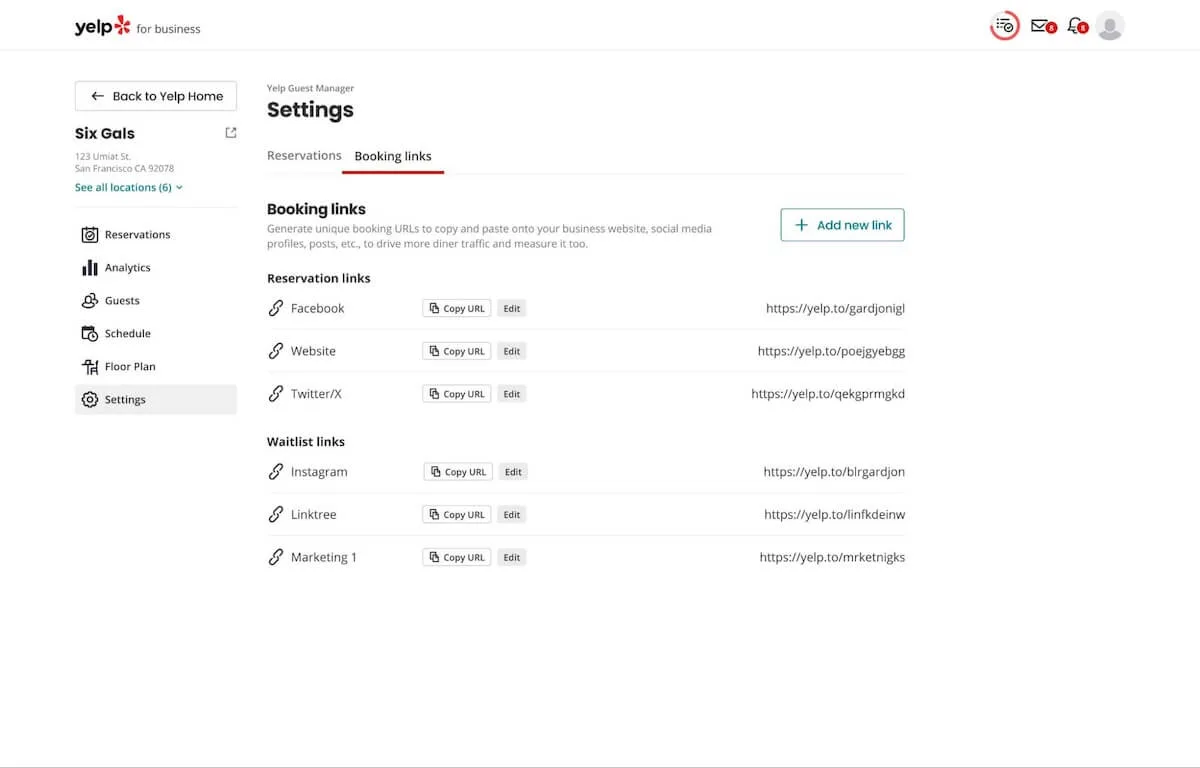Open Schedule in the sidebar menu

coord(156,334)
